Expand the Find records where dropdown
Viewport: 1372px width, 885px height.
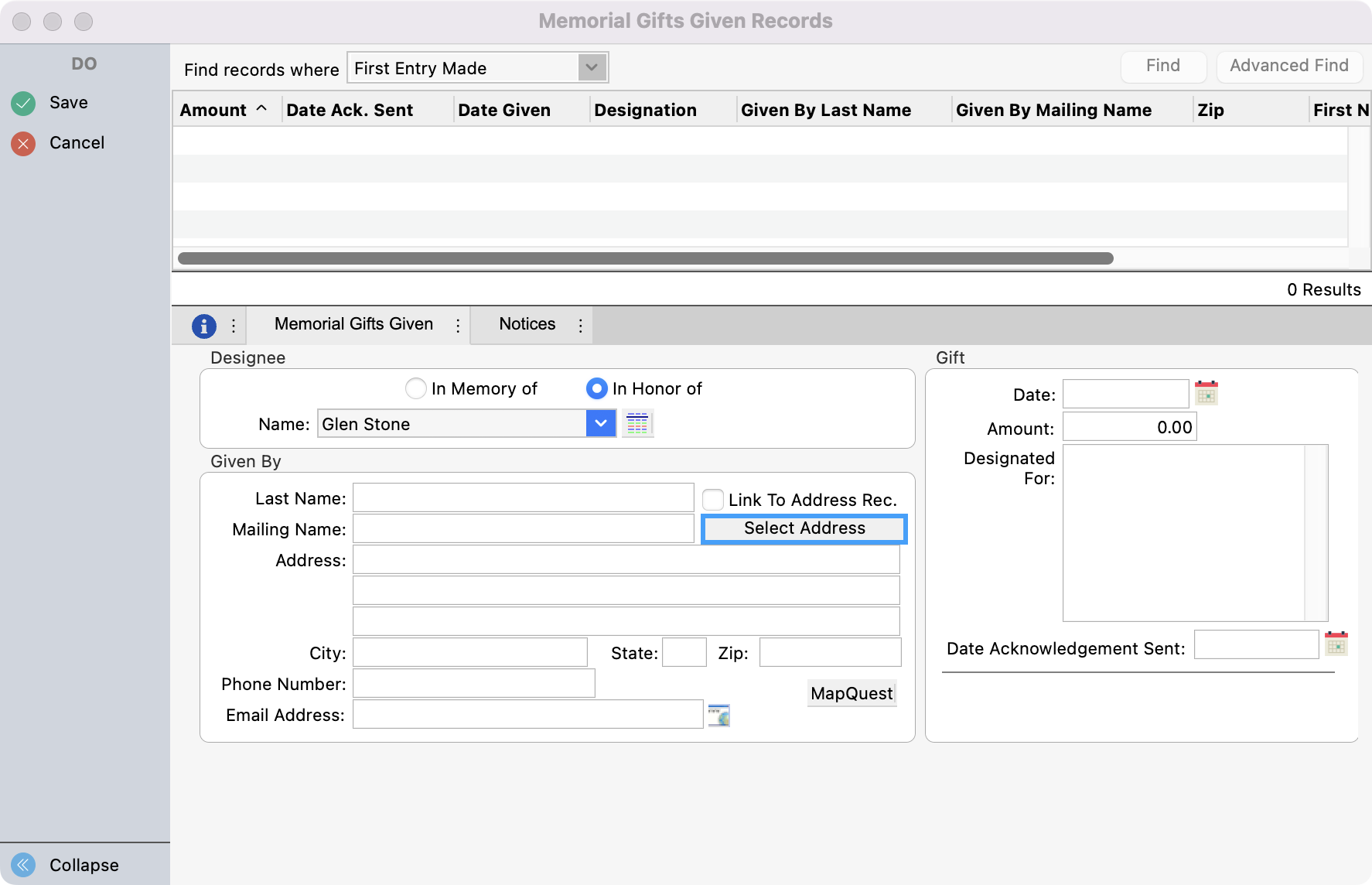[x=592, y=68]
